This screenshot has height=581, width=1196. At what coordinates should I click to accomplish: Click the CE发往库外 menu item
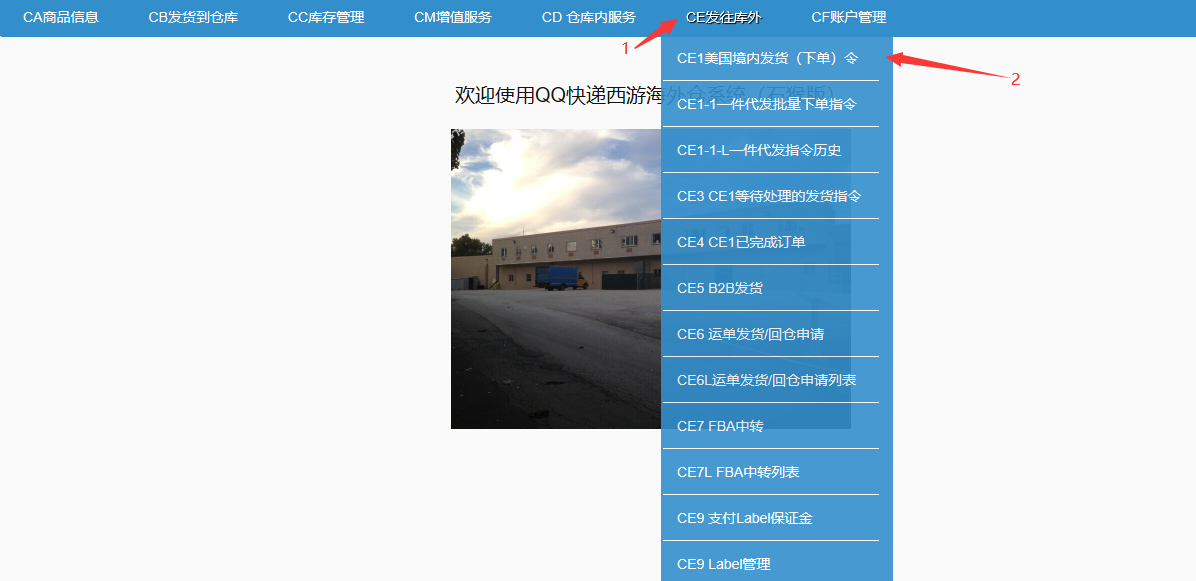pos(723,18)
